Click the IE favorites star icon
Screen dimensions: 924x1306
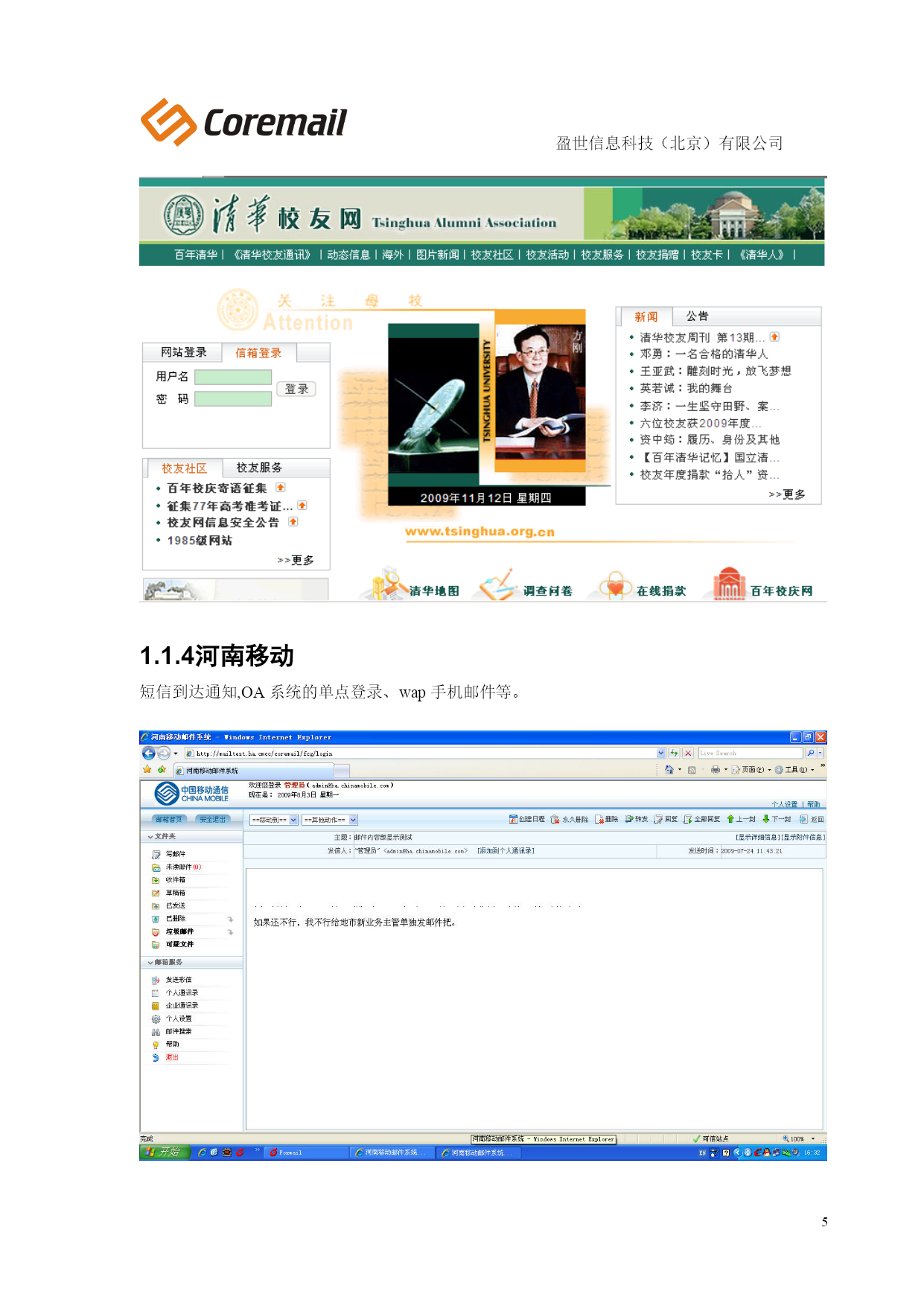coord(147,770)
